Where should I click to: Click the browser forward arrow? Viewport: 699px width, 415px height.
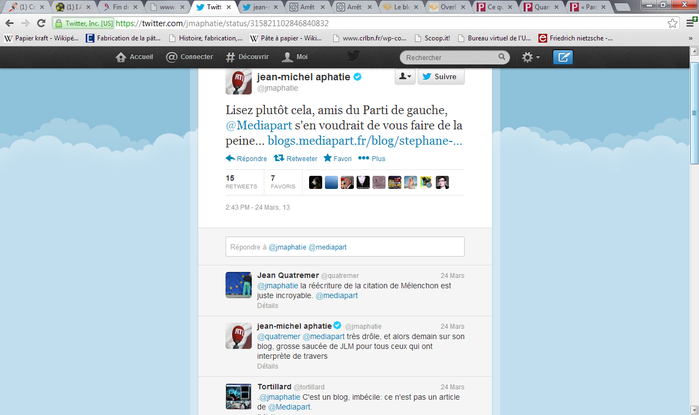25,23
